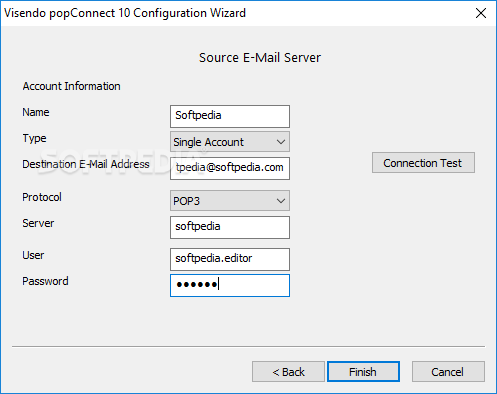Screen dimensions: 497x394
Task: Close the Configuration Wizard window
Action: pyautogui.click(x=481, y=13)
